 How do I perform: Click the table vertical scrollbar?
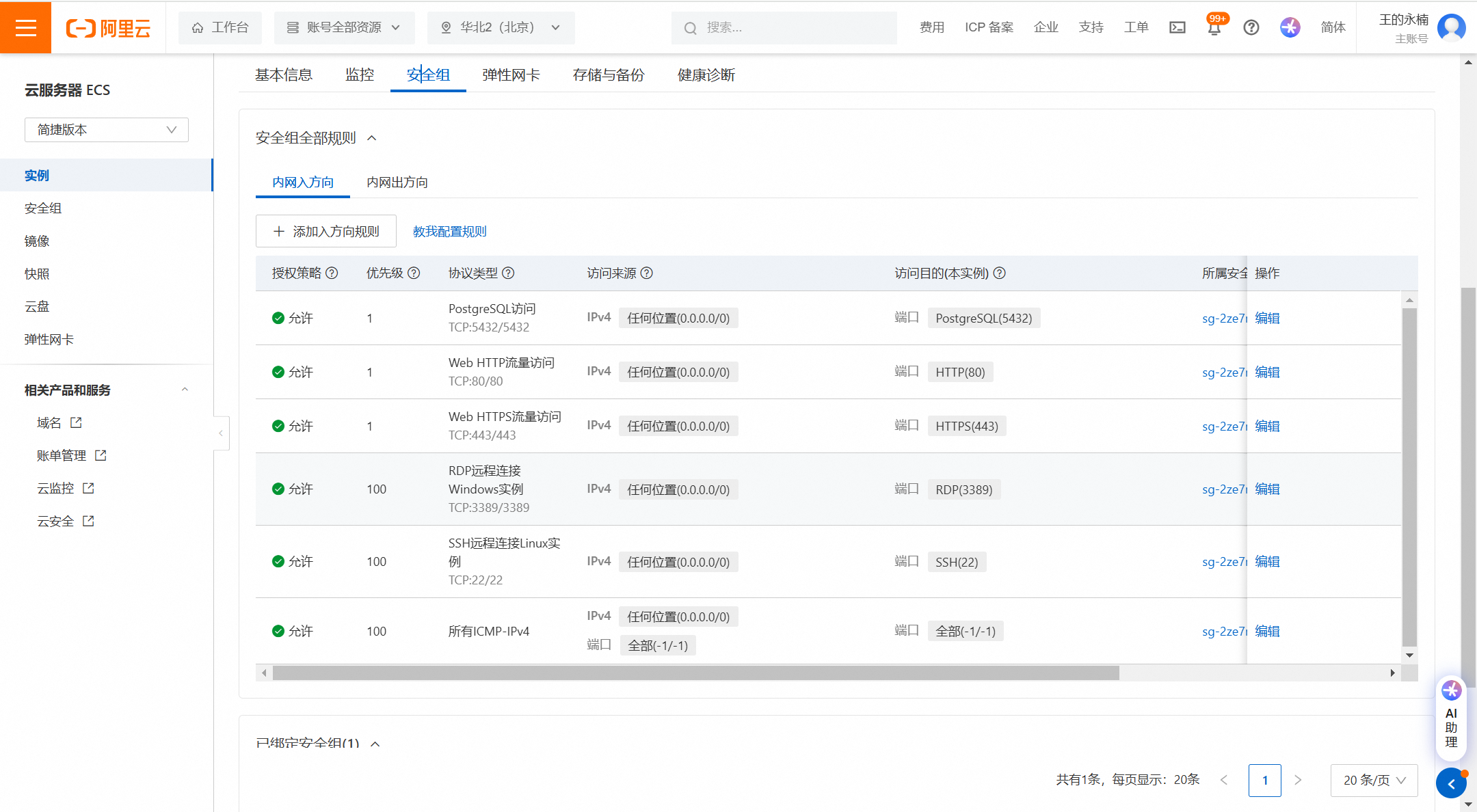coord(1409,477)
